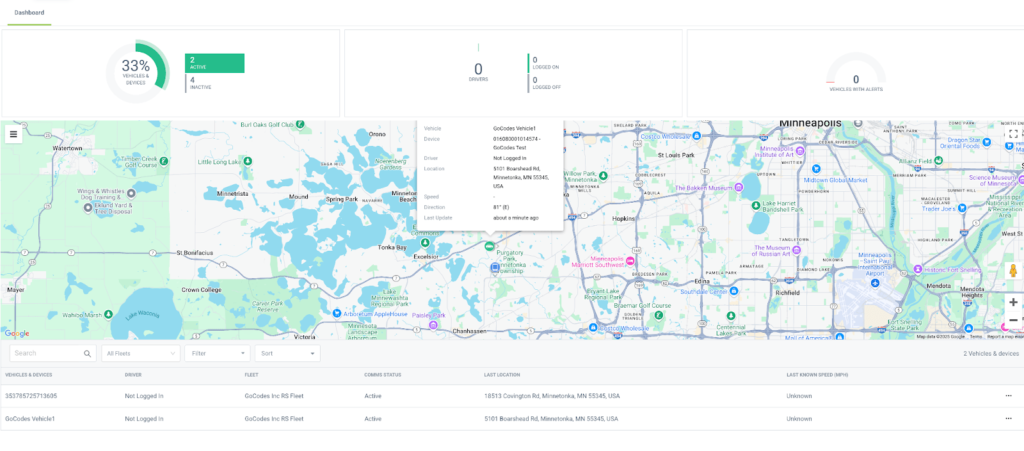The width and height of the screenshot is (1024, 451).
Task: Select Historic Fort Snelling pin
Action: [918, 269]
